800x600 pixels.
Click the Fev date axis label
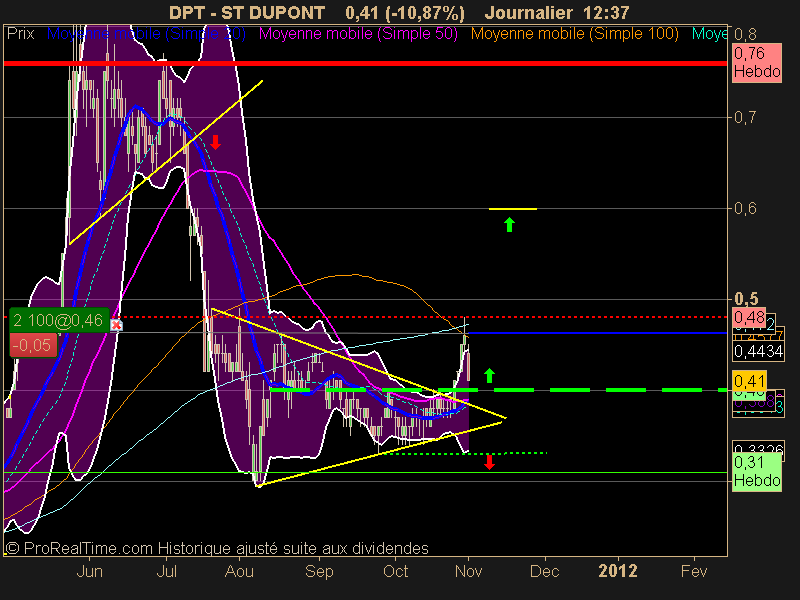(x=694, y=571)
